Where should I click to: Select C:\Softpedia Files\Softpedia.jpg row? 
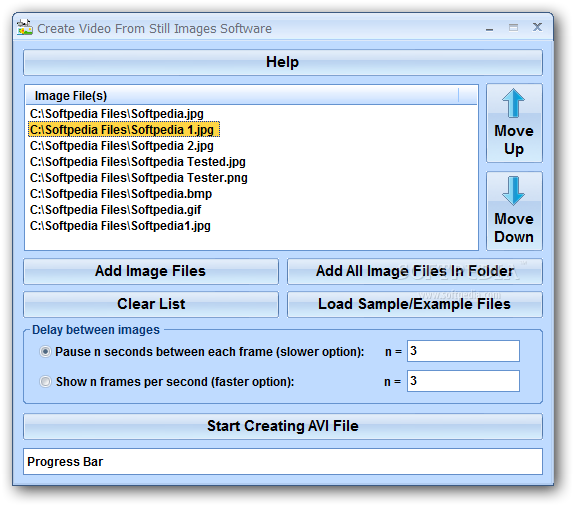tap(117, 114)
